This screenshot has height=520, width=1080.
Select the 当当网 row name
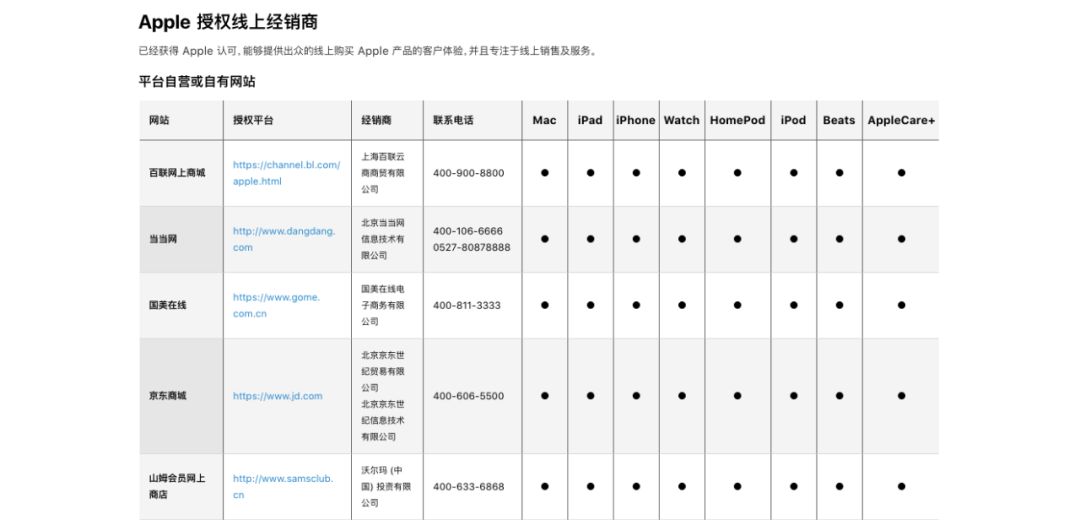point(163,239)
